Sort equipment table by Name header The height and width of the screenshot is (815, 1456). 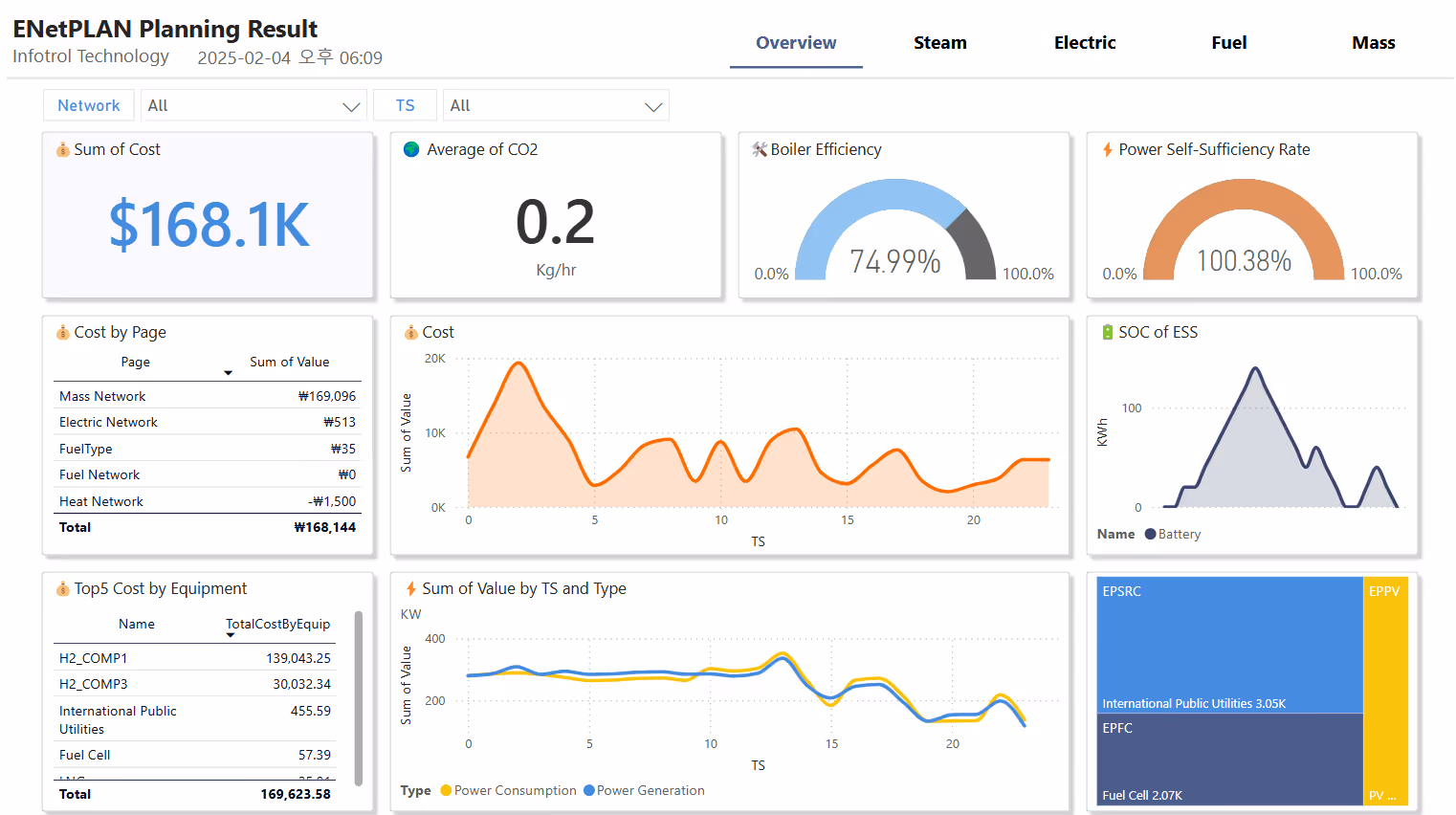point(137,624)
